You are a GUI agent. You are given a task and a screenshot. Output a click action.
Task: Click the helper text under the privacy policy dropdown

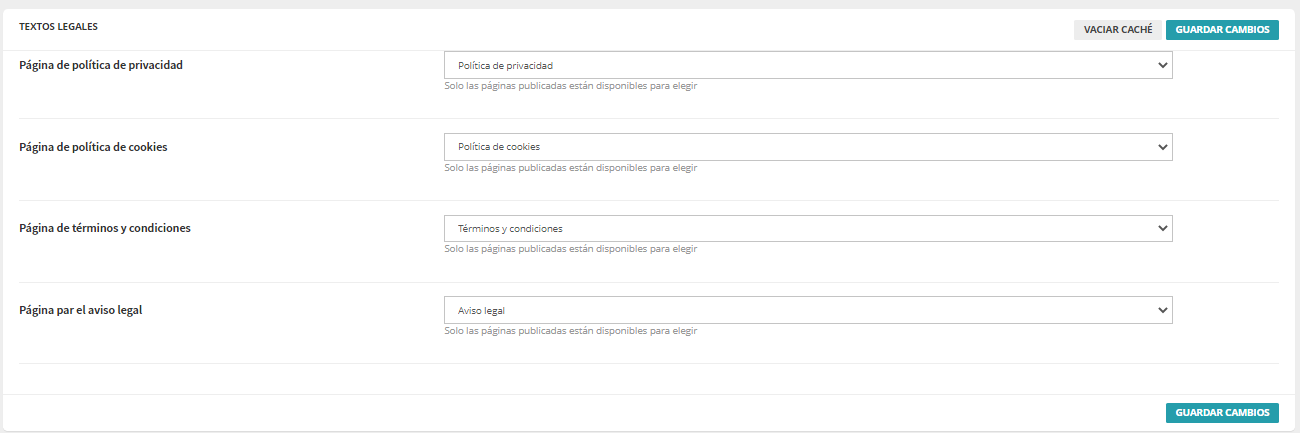pos(570,86)
